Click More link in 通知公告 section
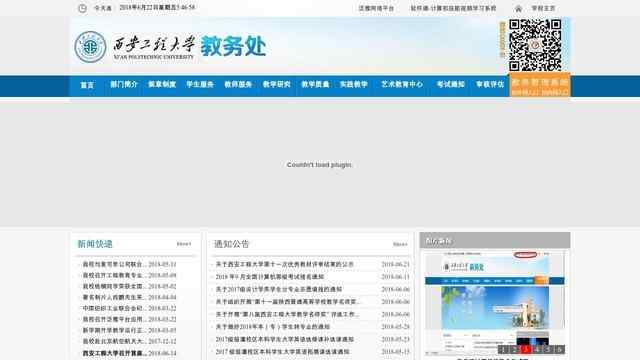This screenshot has width=640, height=360. point(400,244)
